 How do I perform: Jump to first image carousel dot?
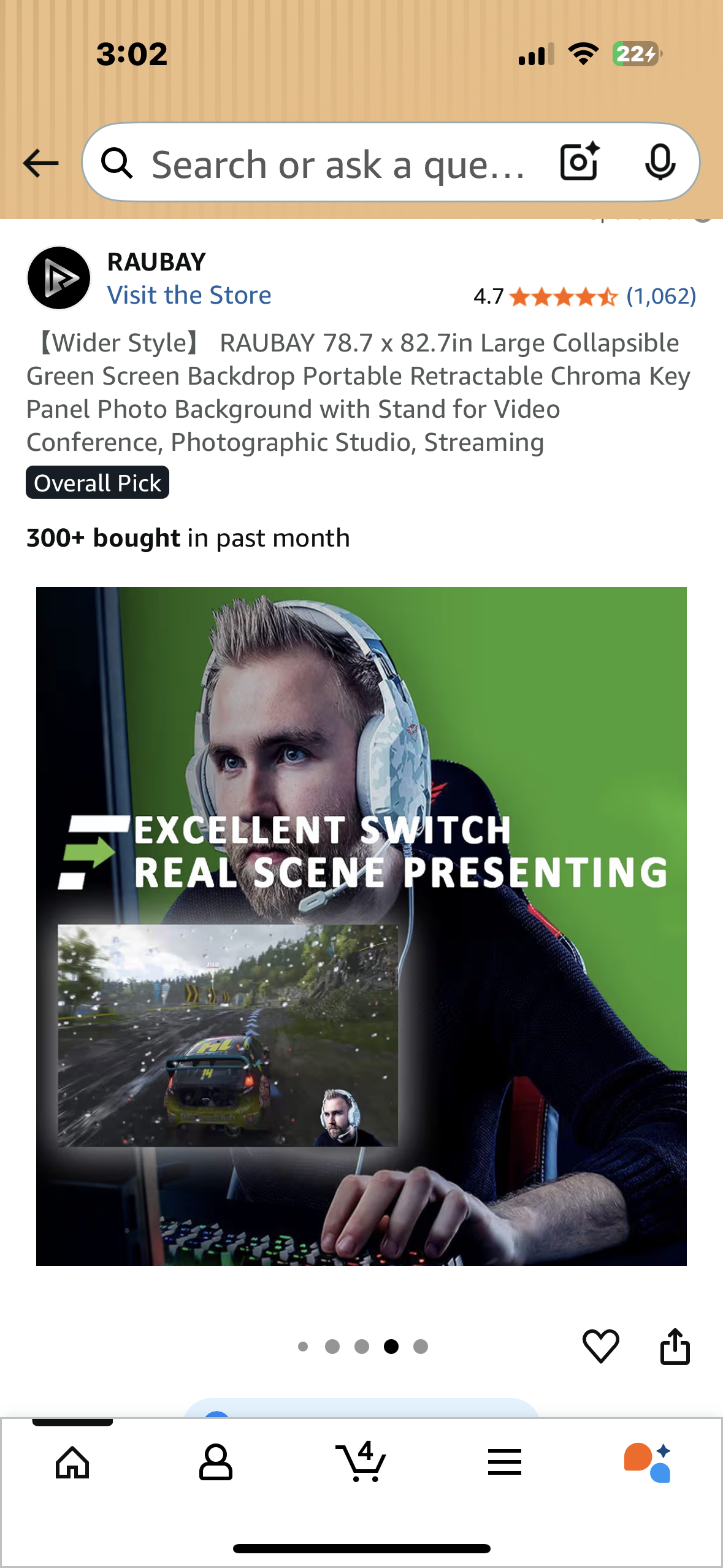coord(303,1347)
